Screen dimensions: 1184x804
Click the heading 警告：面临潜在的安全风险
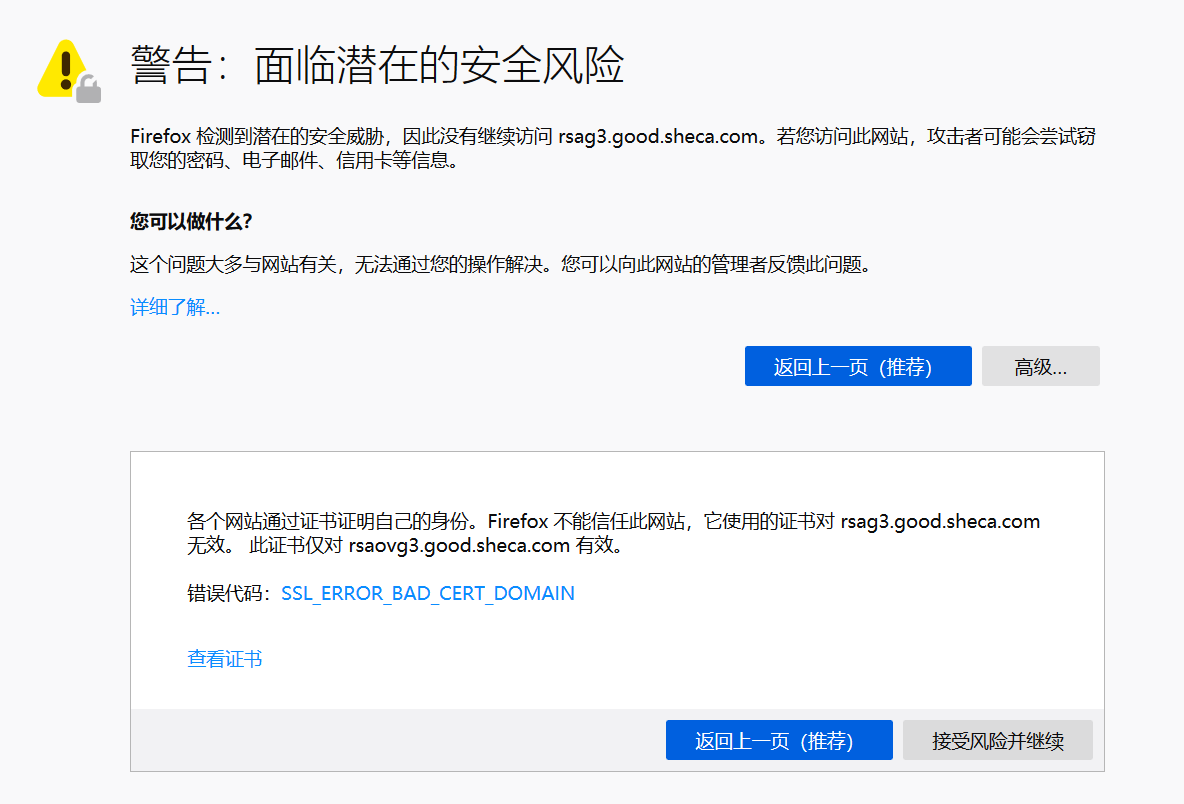click(x=377, y=65)
